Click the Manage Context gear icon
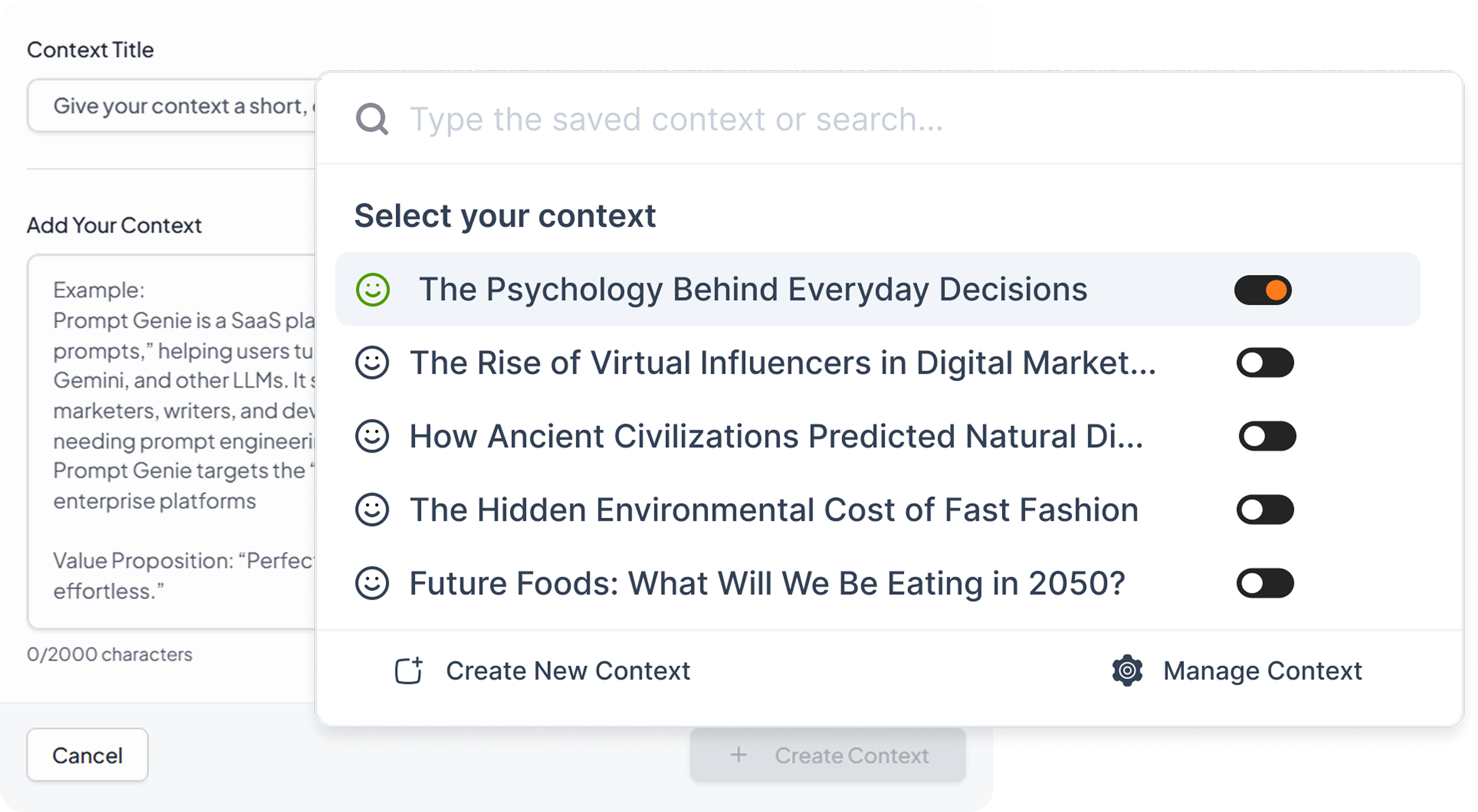Image resolution: width=1478 pixels, height=812 pixels. click(1127, 670)
